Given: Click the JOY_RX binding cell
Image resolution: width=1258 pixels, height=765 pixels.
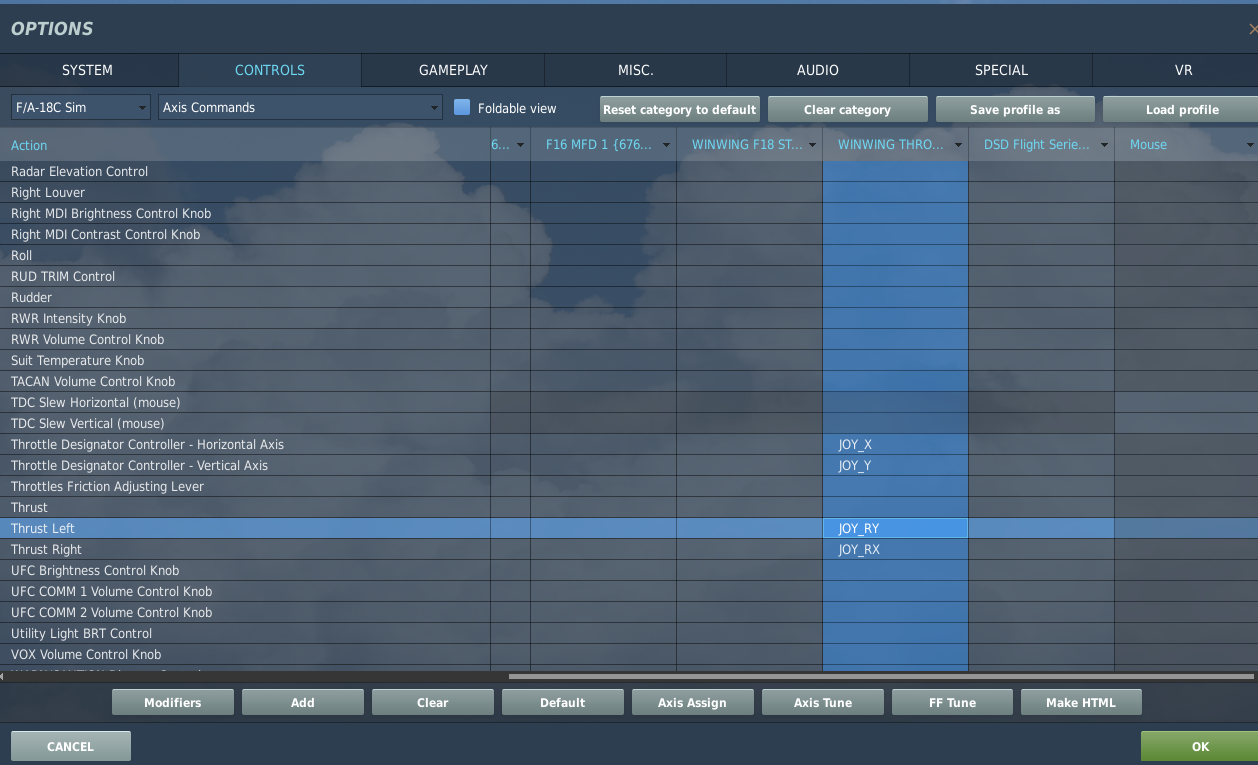Looking at the screenshot, I should click(895, 549).
